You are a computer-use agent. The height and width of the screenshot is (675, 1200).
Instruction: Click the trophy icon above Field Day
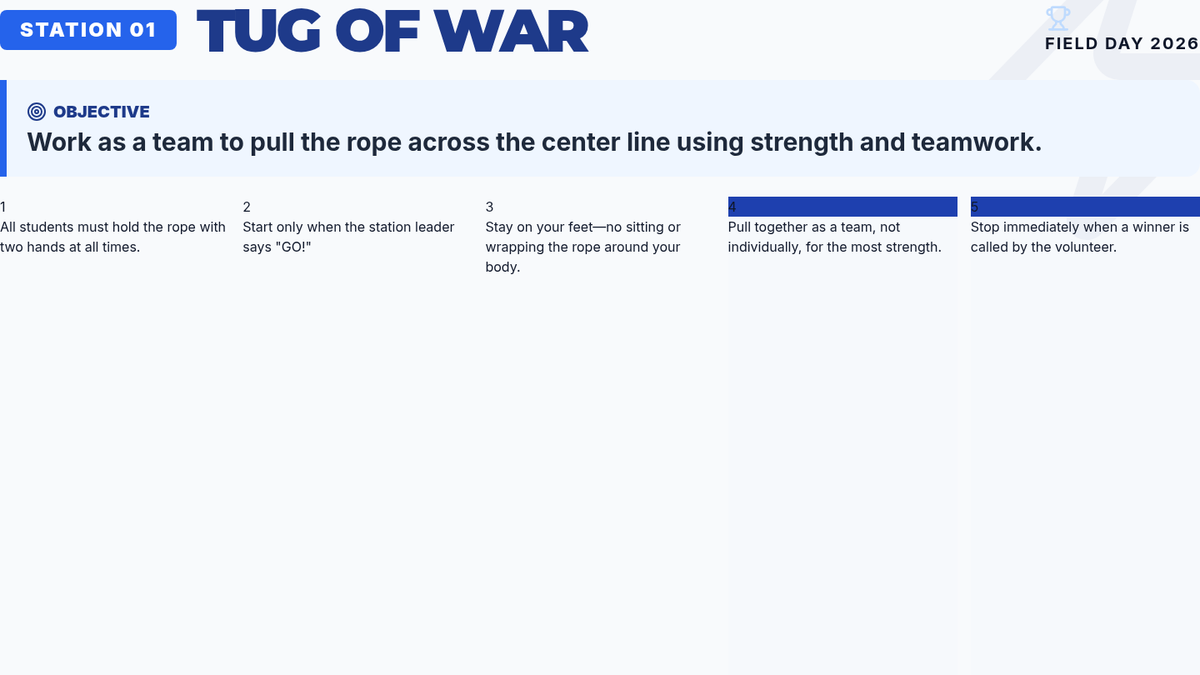tap(1057, 17)
